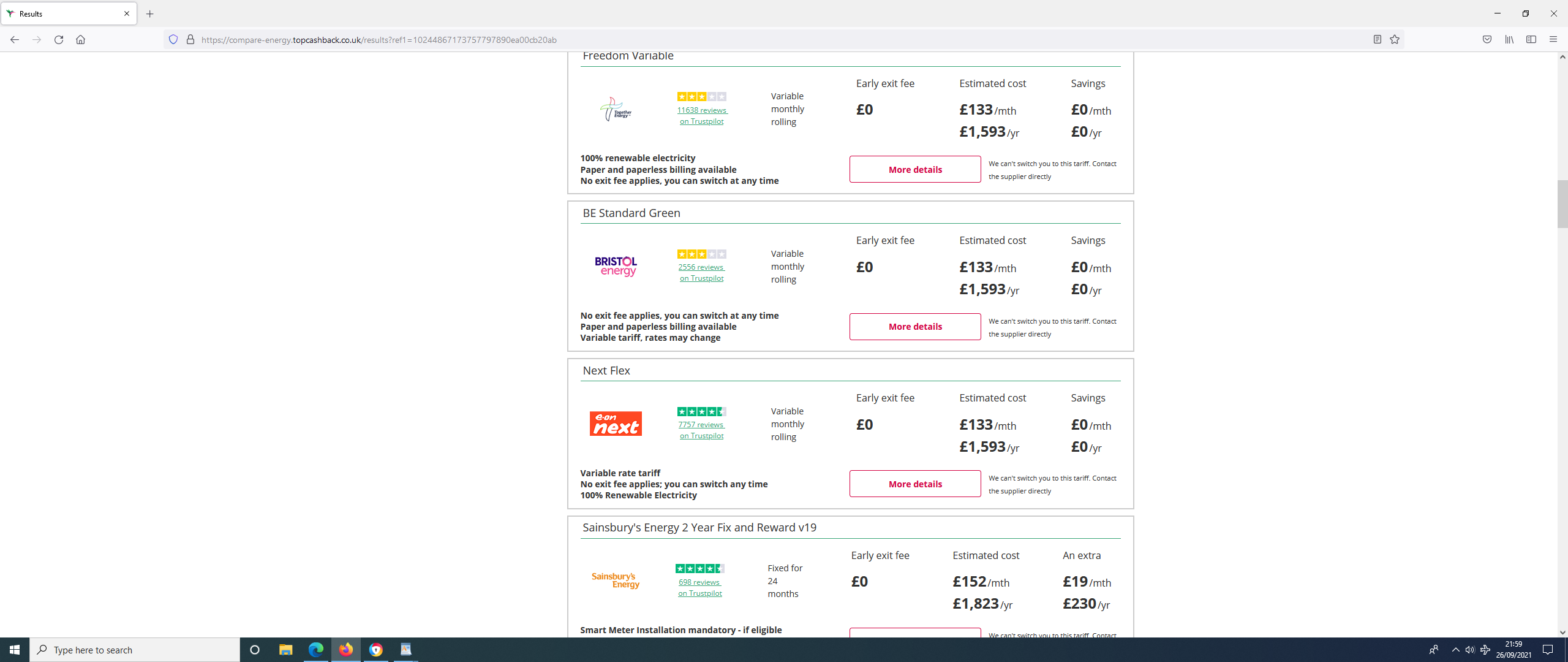Click 'Variable tariff, rates may change' text

[x=650, y=338]
